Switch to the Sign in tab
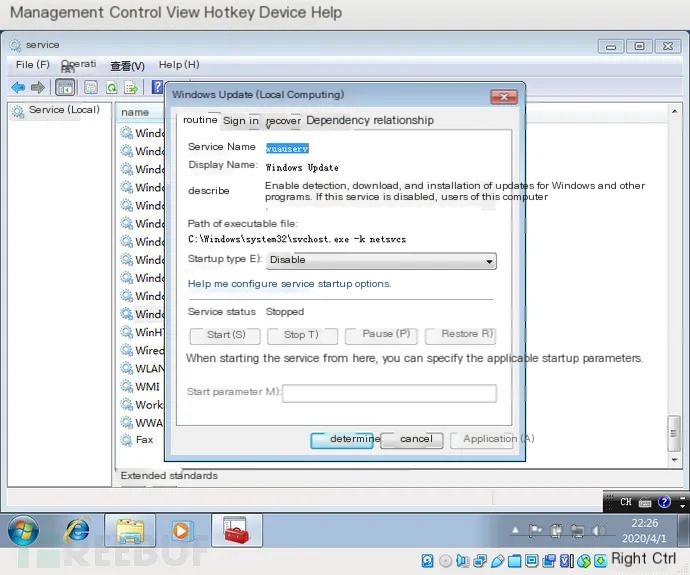690x575 pixels. pyautogui.click(x=241, y=121)
